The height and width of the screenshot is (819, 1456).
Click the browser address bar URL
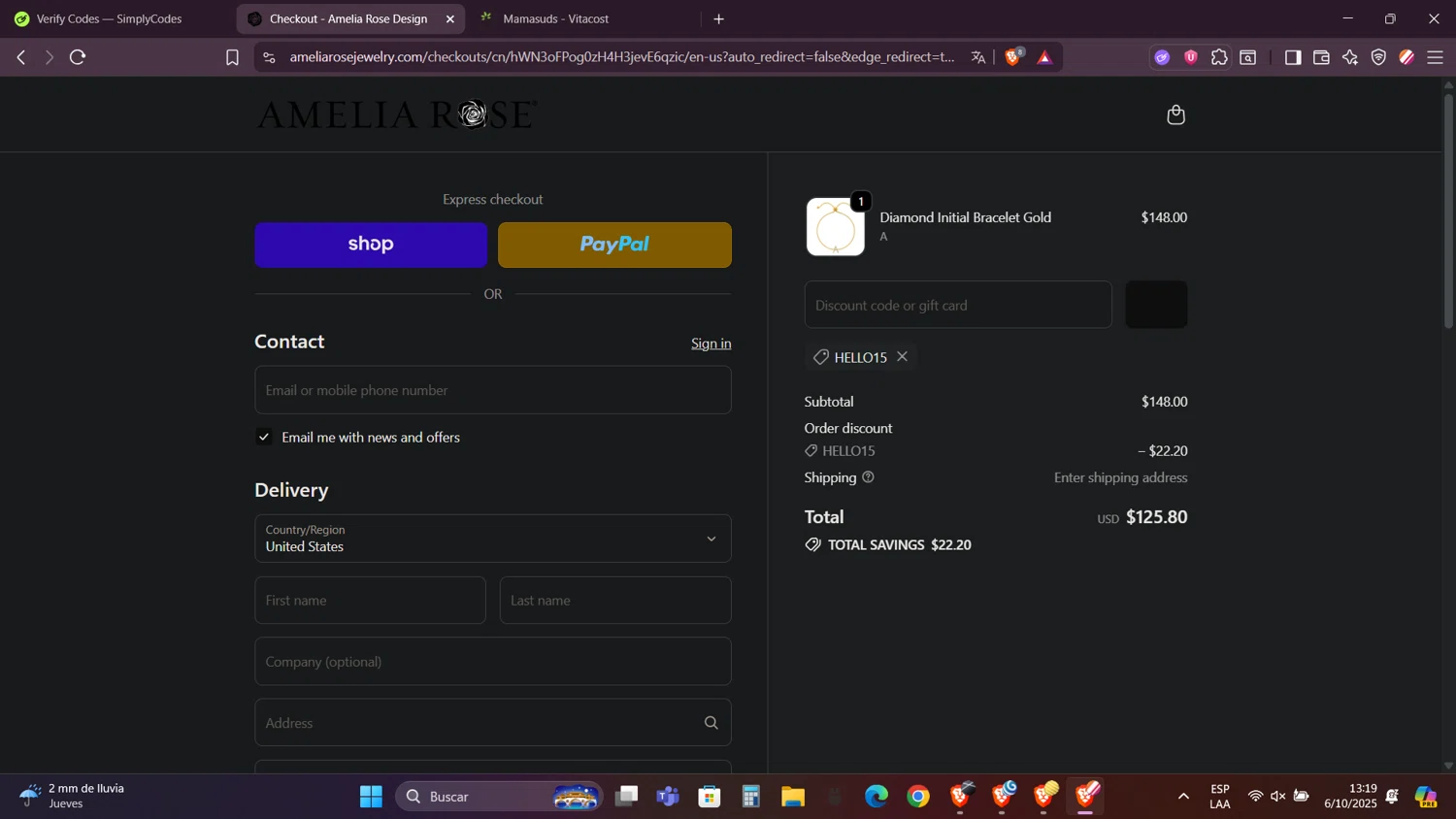621,57
